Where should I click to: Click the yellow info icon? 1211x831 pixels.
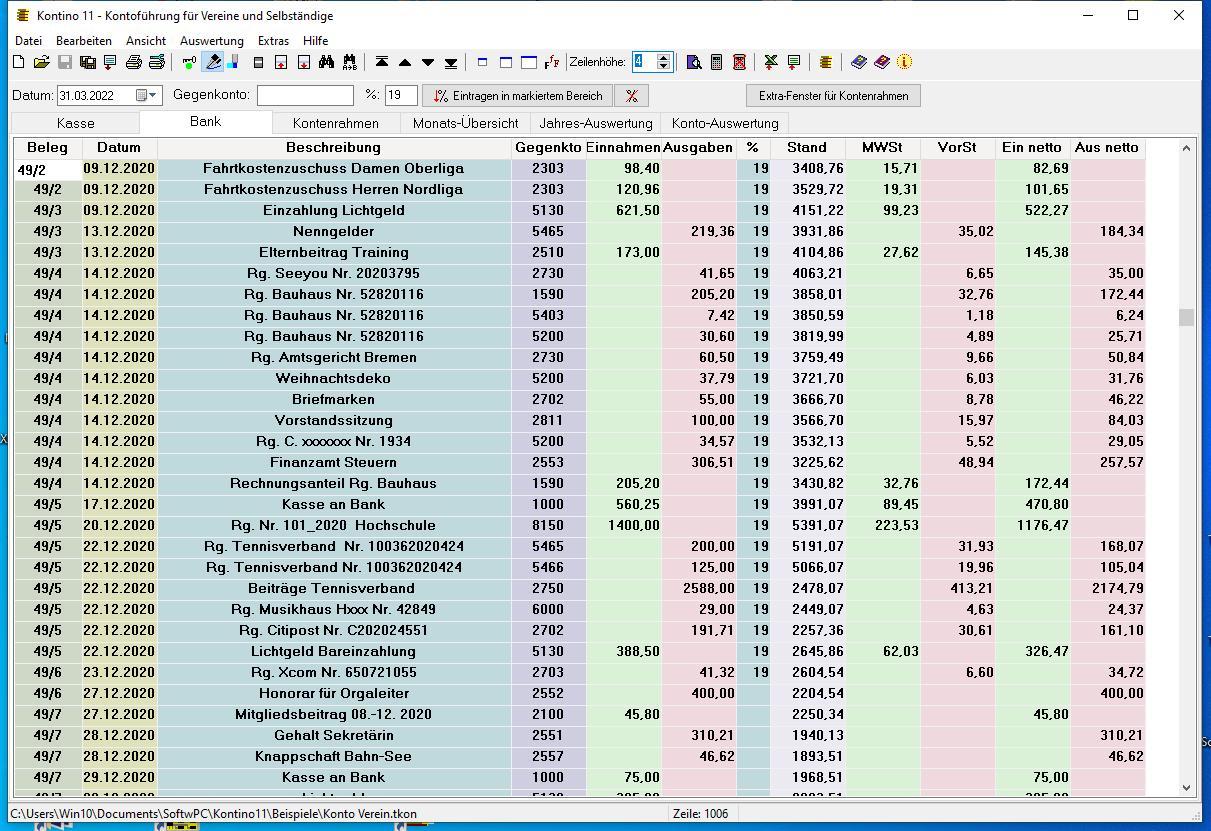[905, 62]
